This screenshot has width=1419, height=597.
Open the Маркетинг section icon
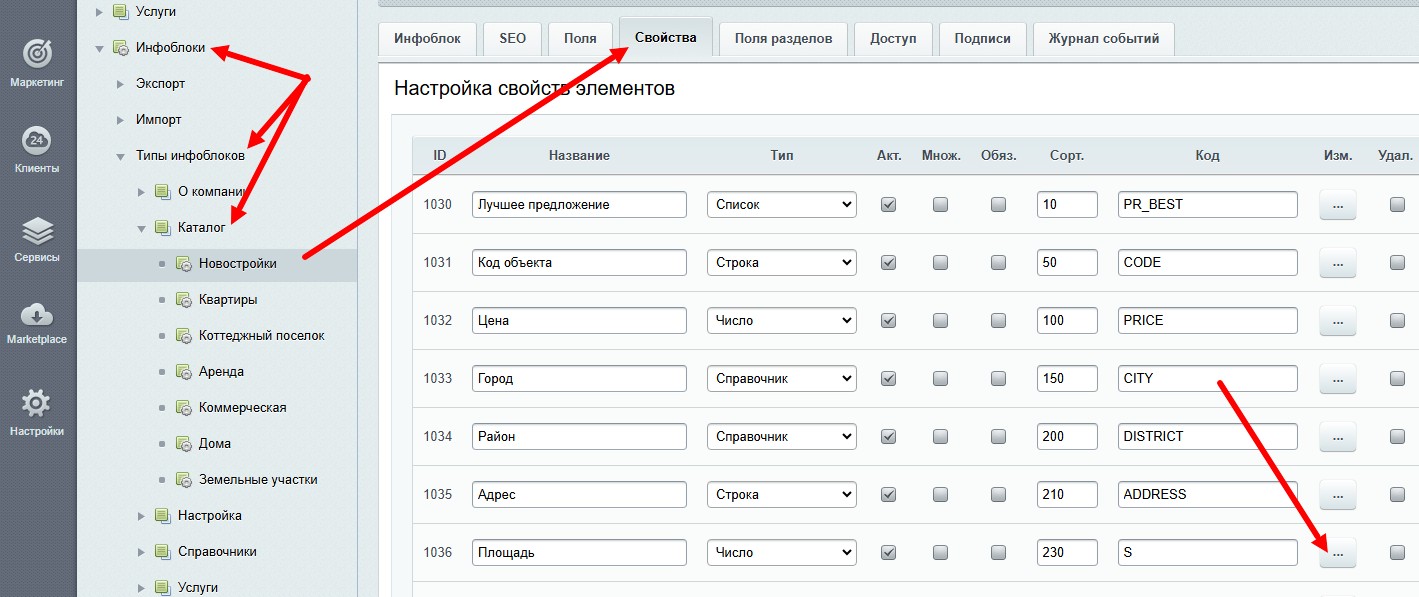[37, 53]
